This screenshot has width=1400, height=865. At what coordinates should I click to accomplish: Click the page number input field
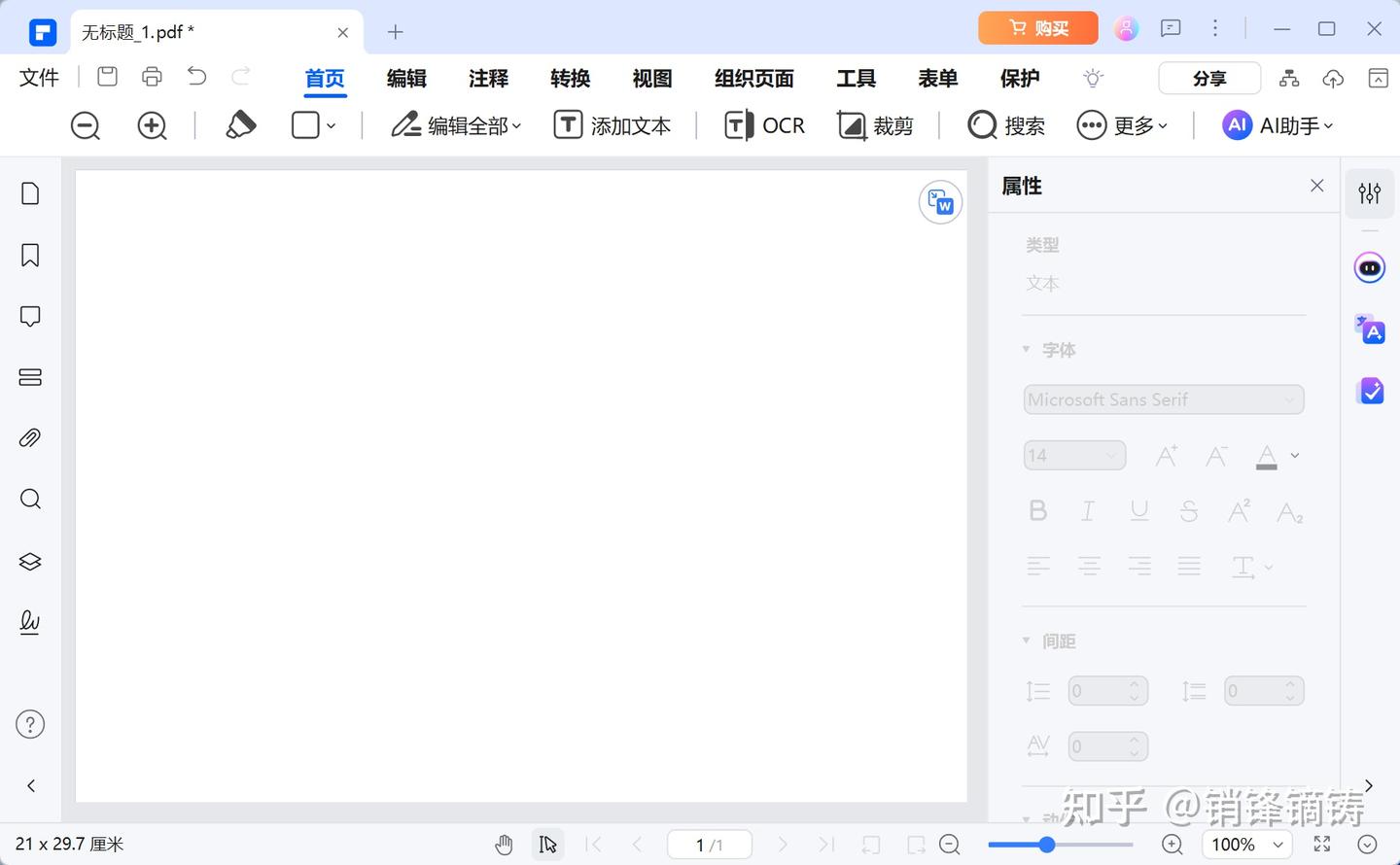coord(710,845)
